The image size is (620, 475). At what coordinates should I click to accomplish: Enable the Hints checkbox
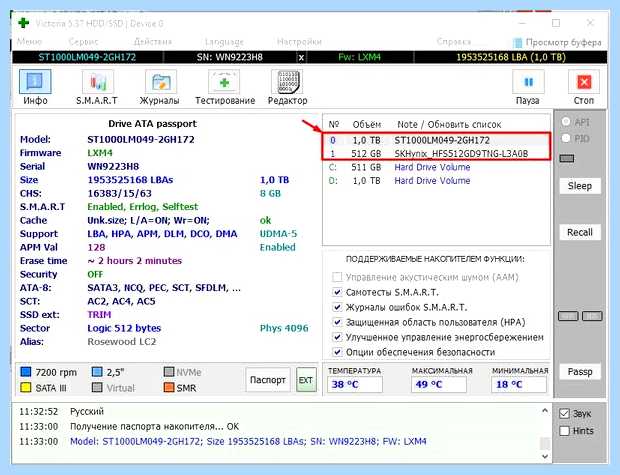[x=565, y=431]
